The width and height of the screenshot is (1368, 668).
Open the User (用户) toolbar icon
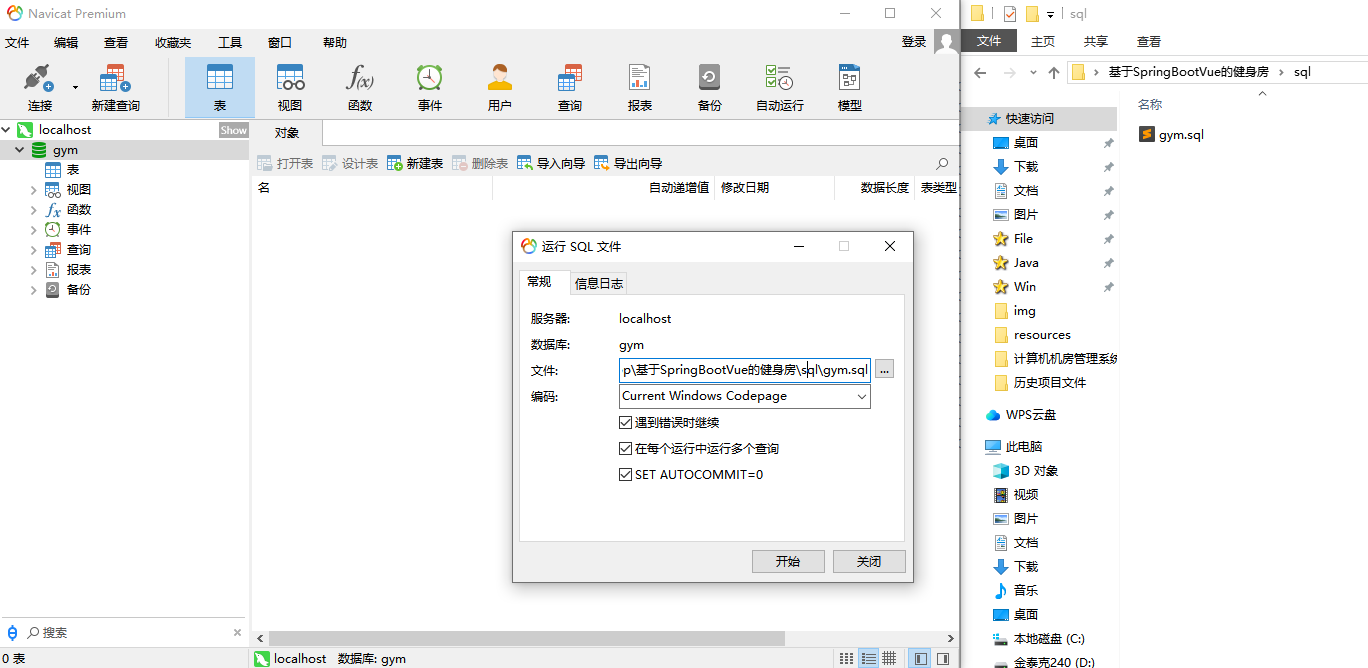[x=499, y=79]
